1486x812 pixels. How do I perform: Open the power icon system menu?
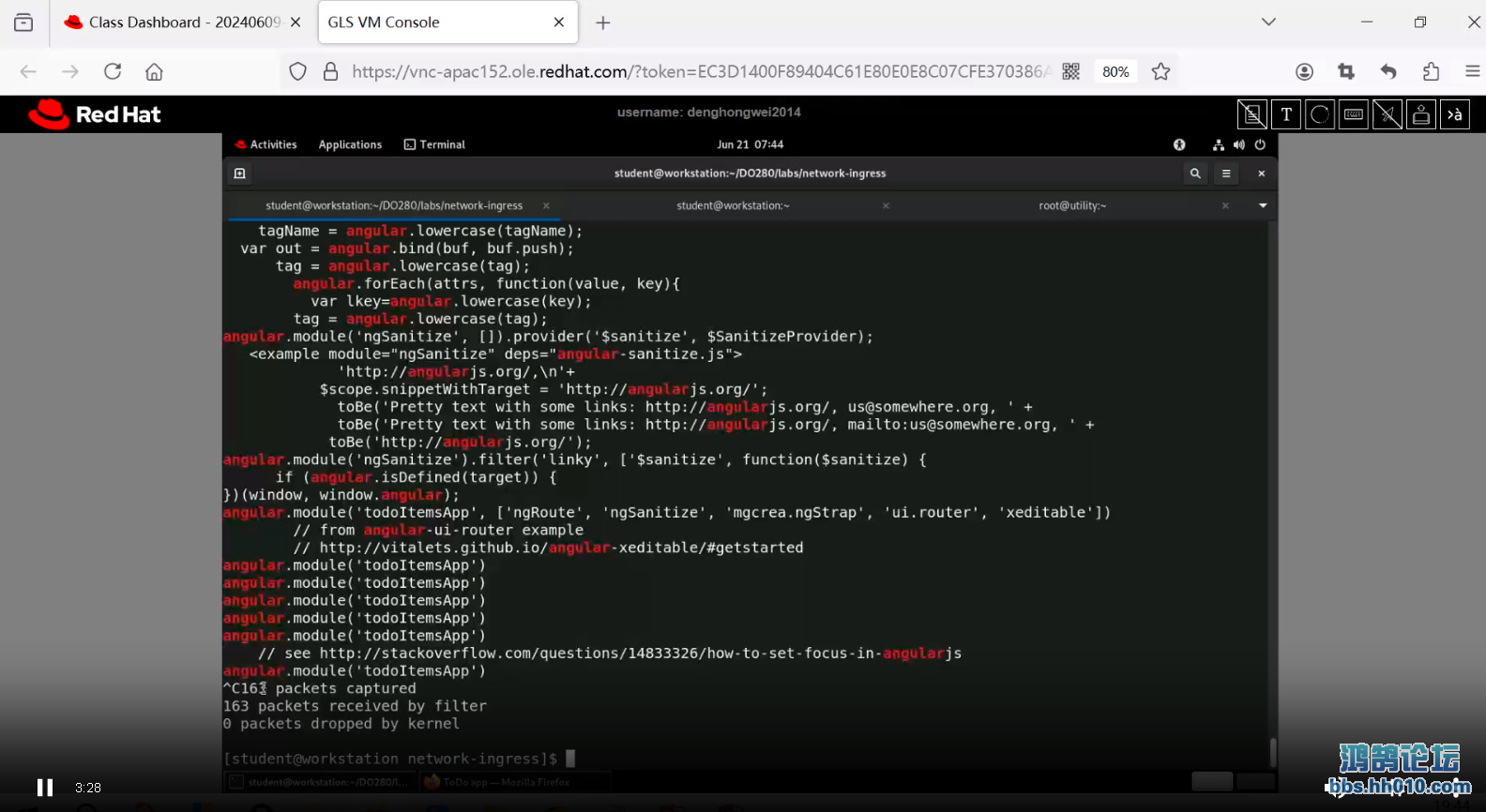[x=1260, y=144]
